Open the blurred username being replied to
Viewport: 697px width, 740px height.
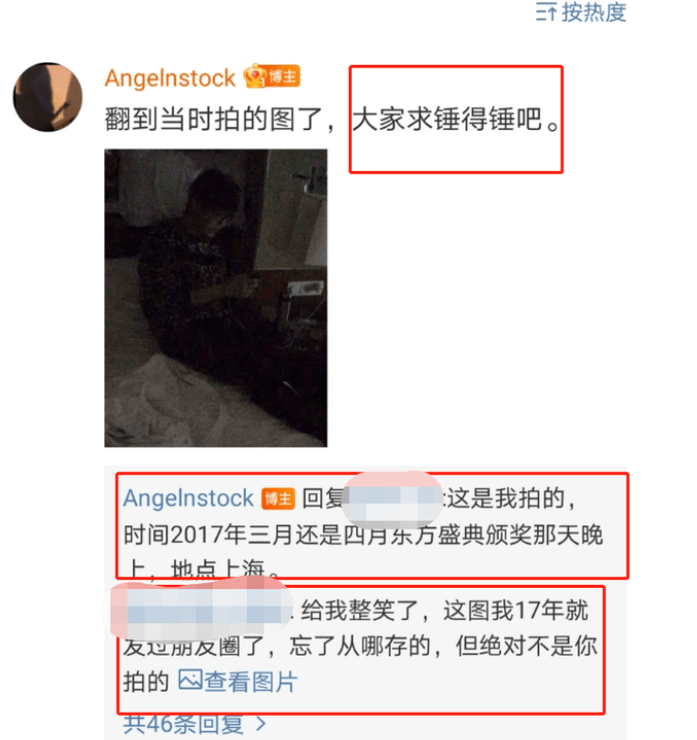tap(392, 498)
